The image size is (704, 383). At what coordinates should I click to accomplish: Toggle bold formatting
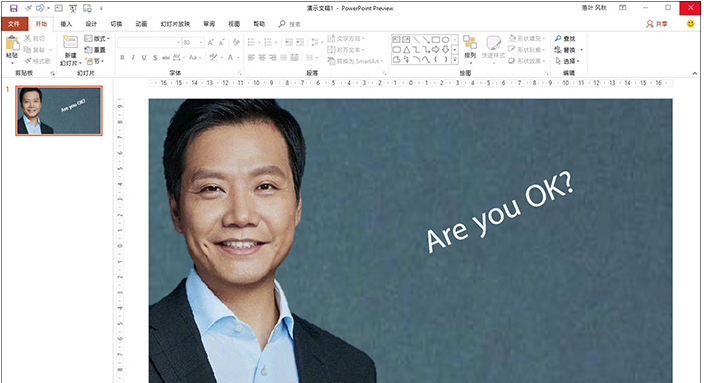tap(122, 57)
